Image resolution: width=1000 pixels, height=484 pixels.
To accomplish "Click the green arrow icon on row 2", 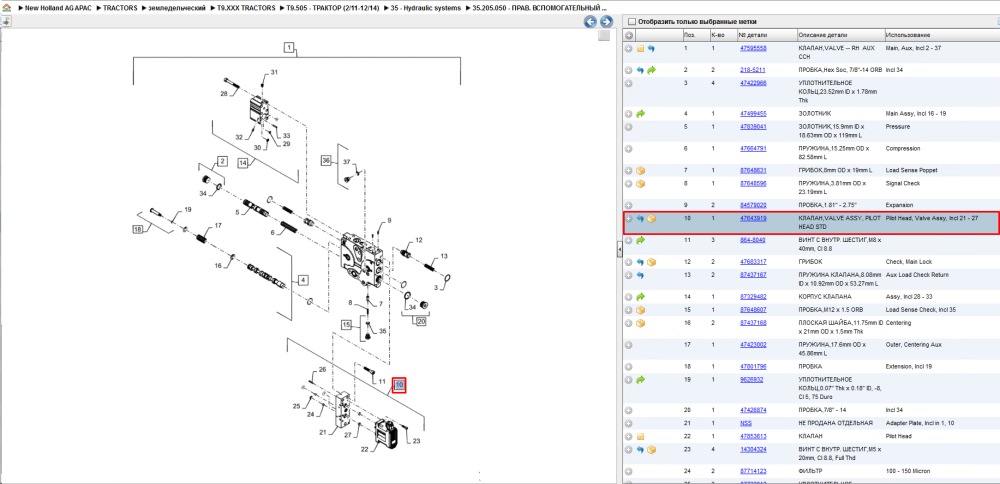I will point(651,70).
